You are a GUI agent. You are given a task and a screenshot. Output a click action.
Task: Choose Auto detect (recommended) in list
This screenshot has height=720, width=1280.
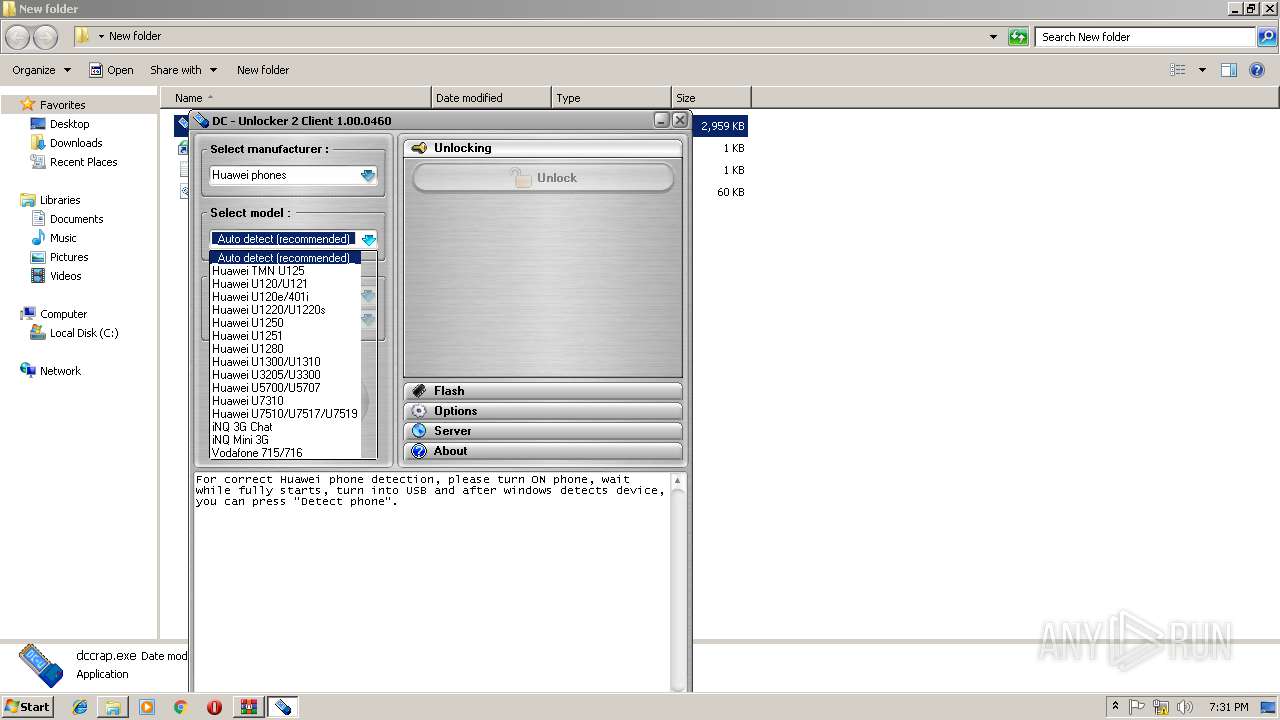(x=285, y=258)
